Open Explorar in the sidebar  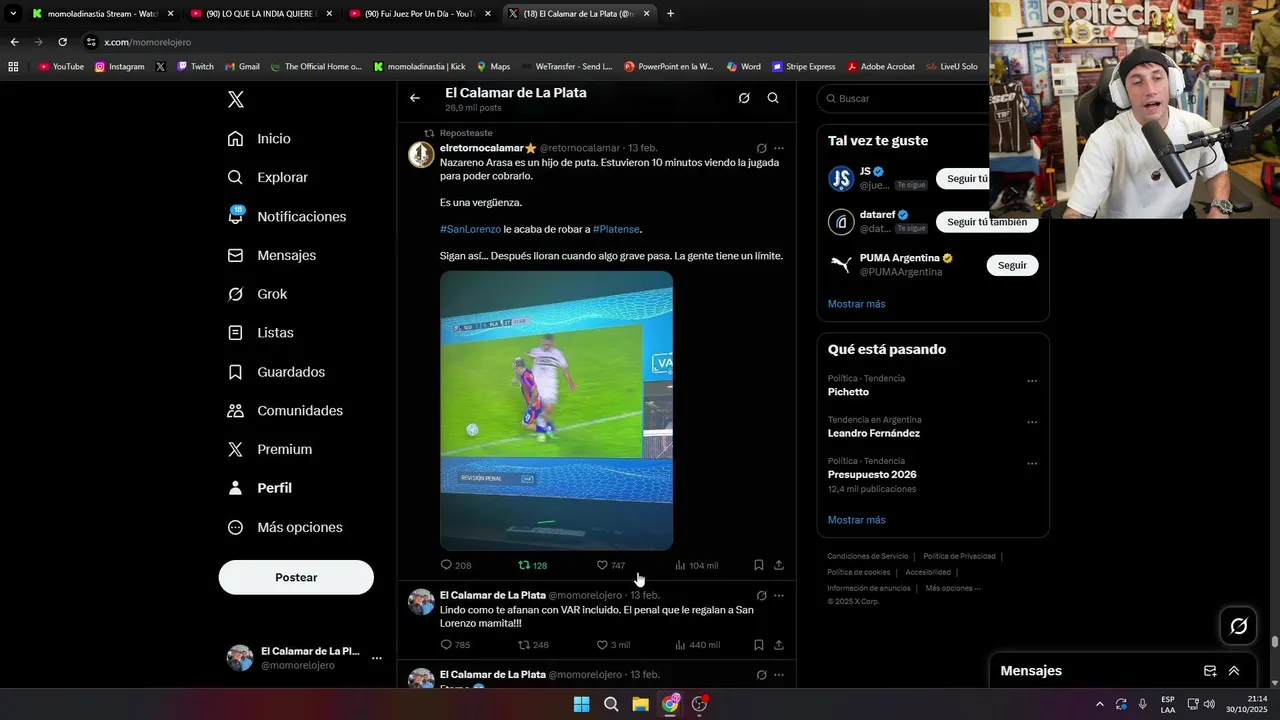267,177
